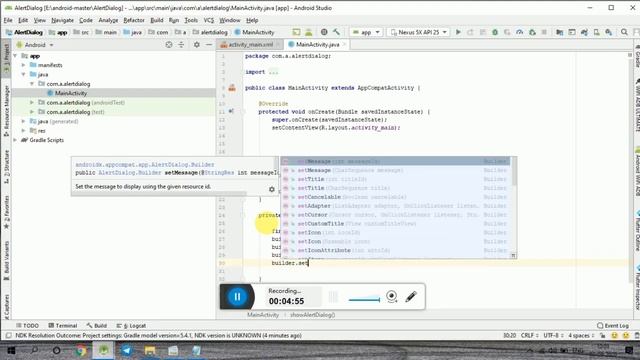Image resolution: width=640 pixels, height=360 pixels.
Task: Click the UTF-8 encoding status item
Action: (x=553, y=336)
